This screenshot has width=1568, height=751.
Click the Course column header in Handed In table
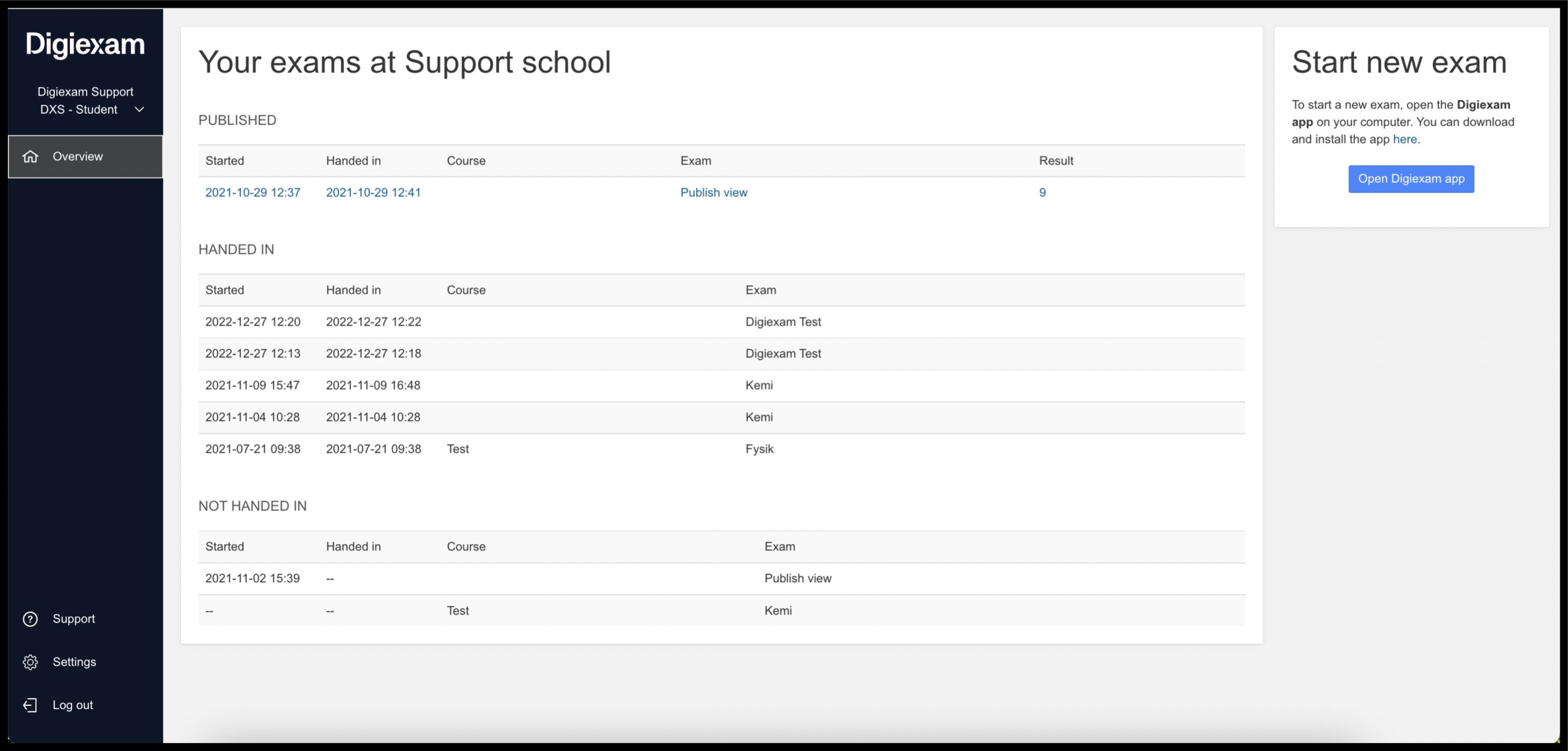(x=466, y=291)
